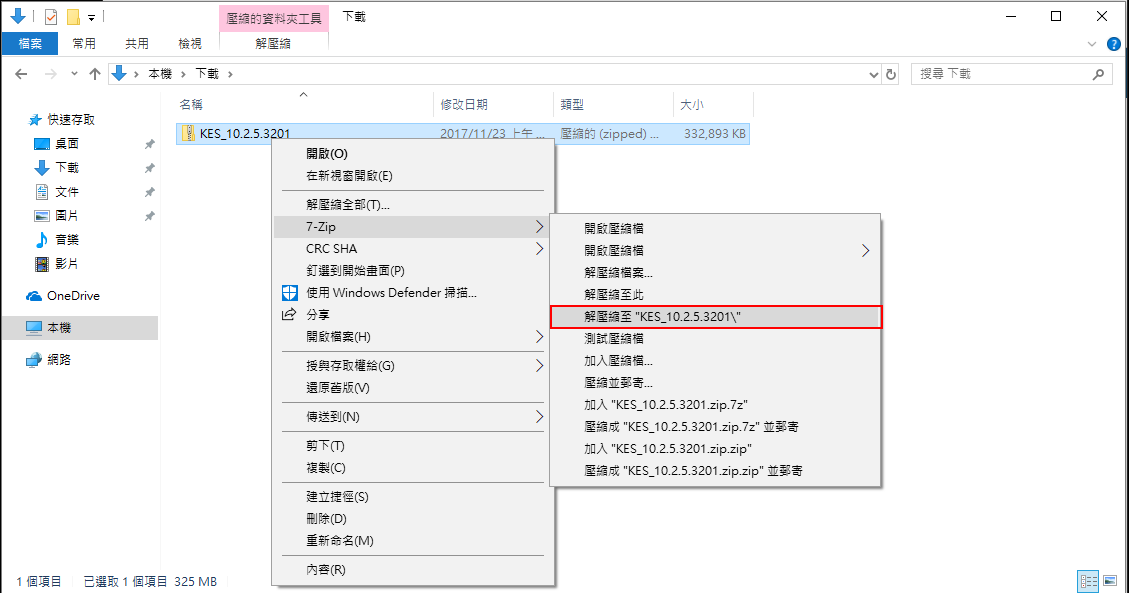This screenshot has height=593, width=1129.
Task: Click the up-directory arrow icon
Action: (x=95, y=74)
